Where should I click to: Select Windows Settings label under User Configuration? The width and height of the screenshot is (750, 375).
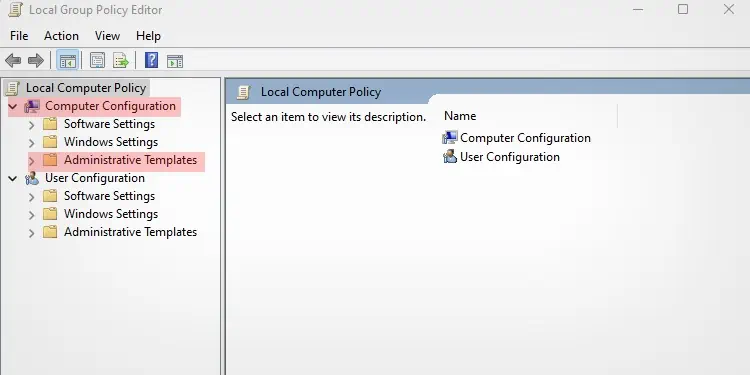click(111, 214)
